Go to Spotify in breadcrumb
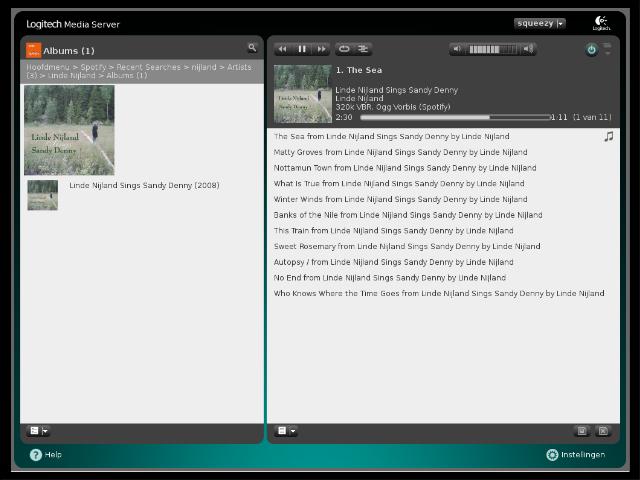 (x=93, y=67)
